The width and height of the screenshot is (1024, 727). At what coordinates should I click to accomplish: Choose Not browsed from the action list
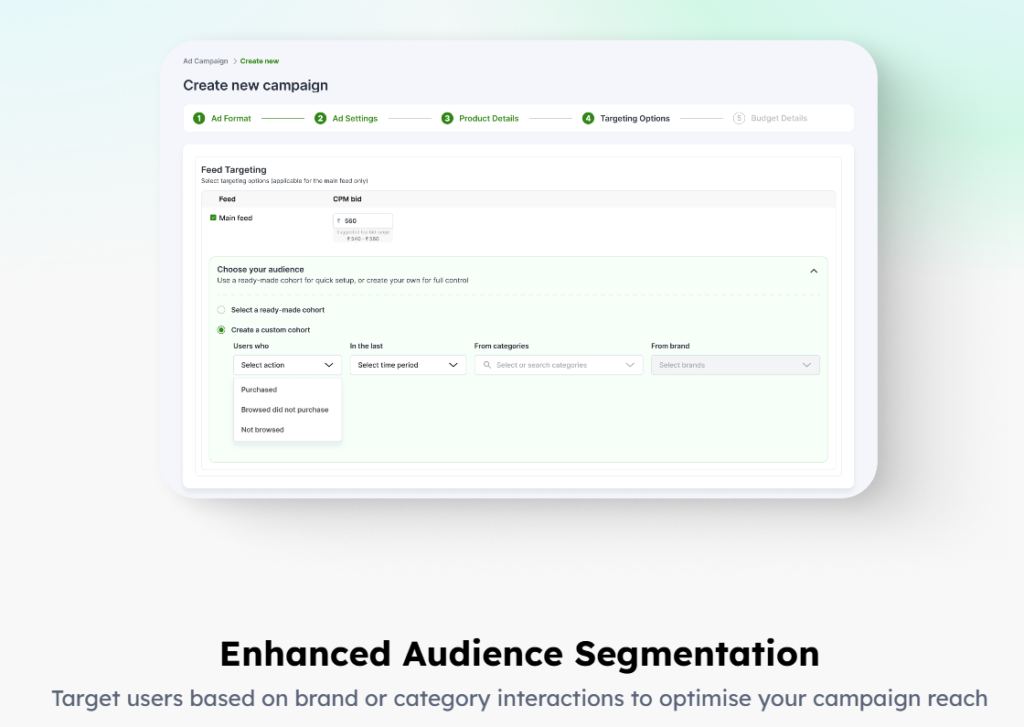point(263,430)
